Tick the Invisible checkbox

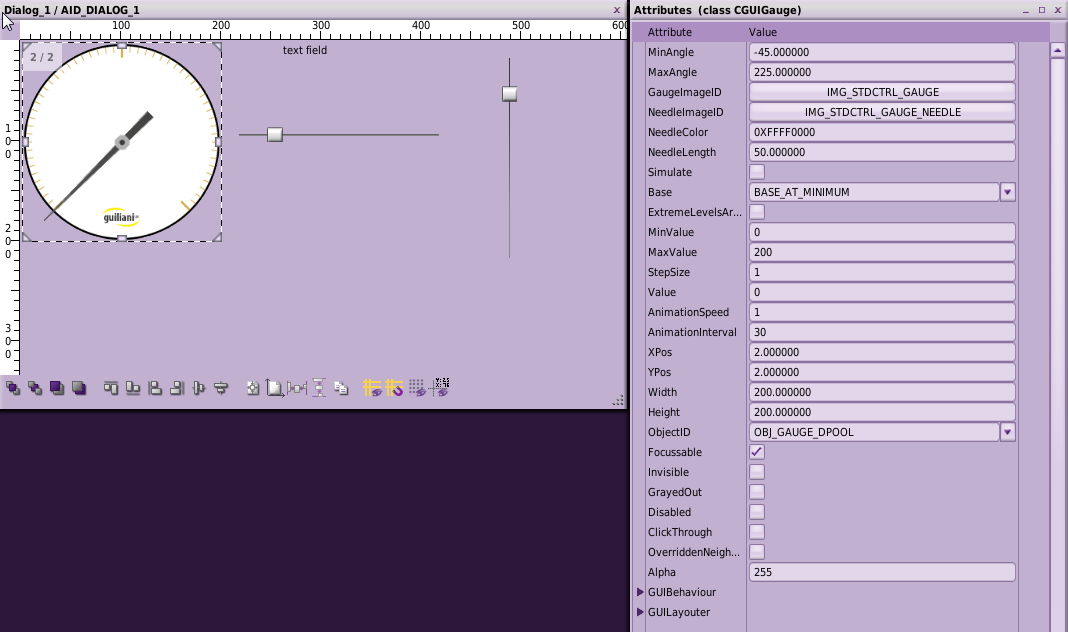[x=757, y=472]
